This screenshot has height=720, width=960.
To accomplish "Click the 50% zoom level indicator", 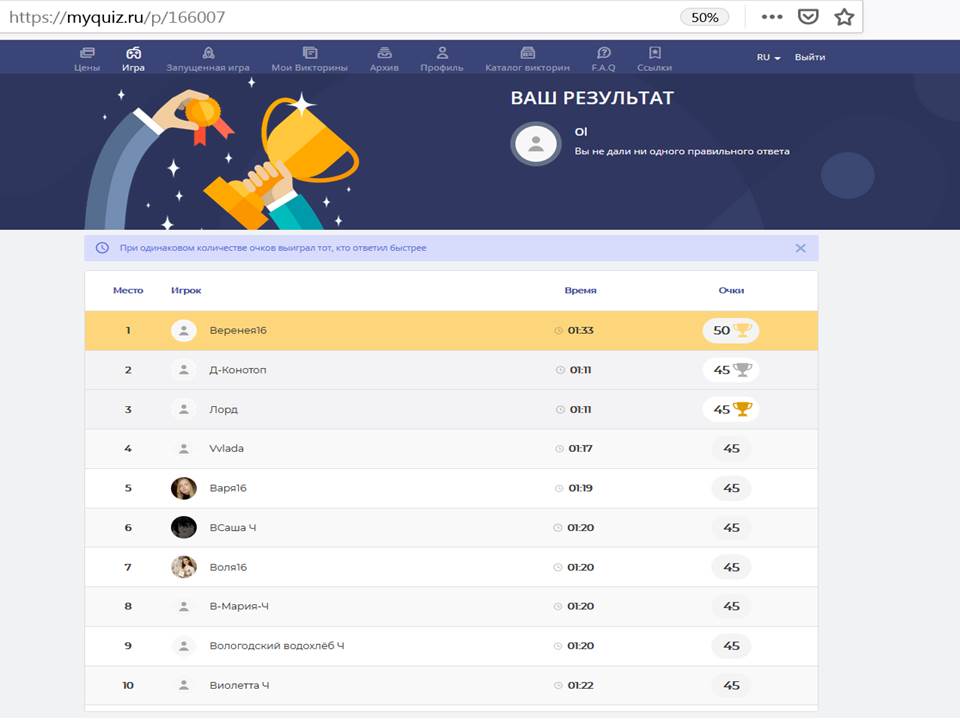I will tap(704, 17).
